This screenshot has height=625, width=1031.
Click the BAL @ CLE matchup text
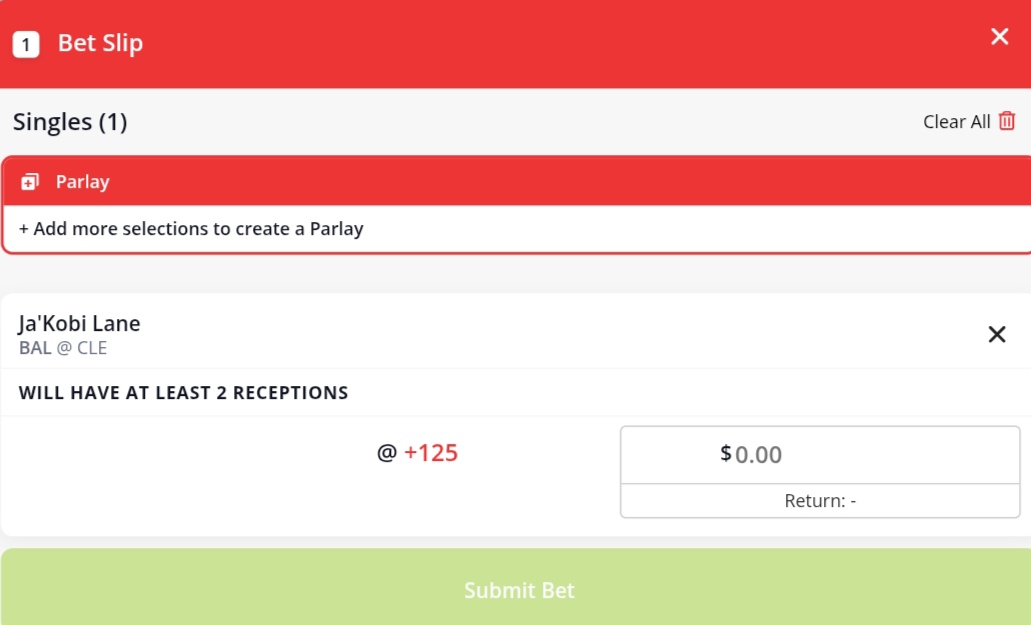pos(62,348)
